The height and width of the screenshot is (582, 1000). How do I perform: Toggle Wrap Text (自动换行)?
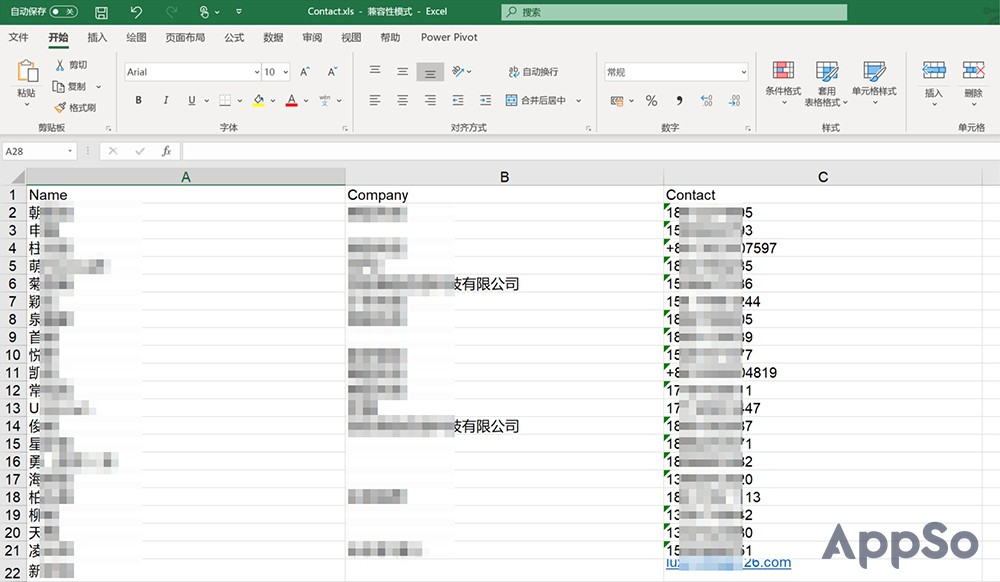tap(532, 72)
